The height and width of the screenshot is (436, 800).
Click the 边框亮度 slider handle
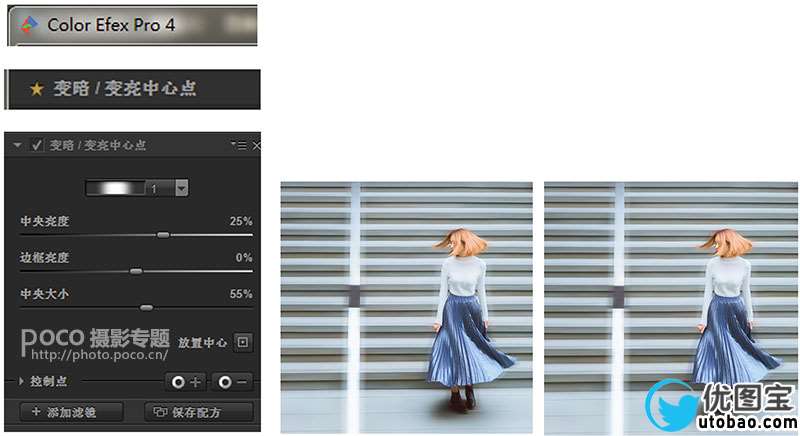136,271
